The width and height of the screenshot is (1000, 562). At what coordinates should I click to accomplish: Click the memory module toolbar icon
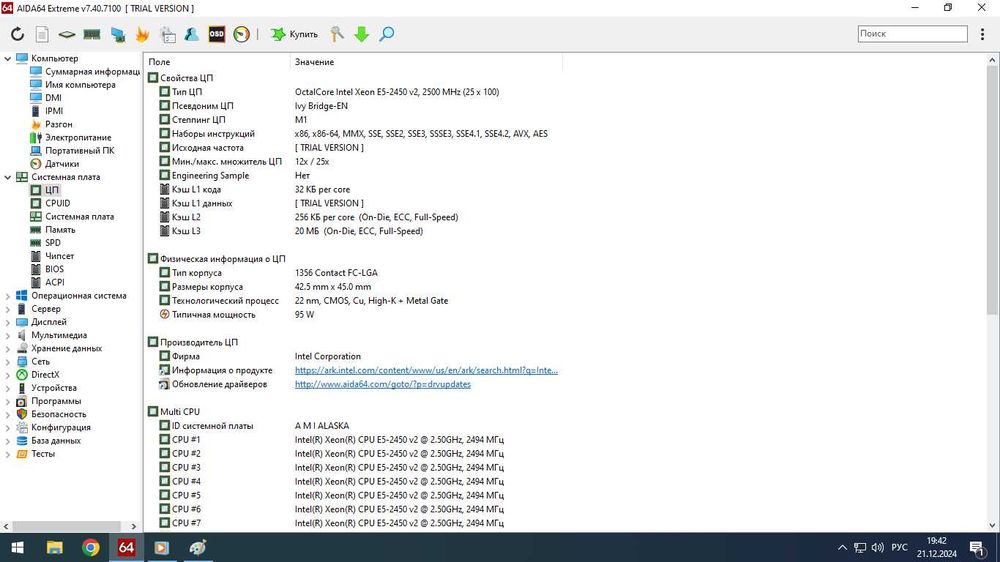click(x=92, y=34)
